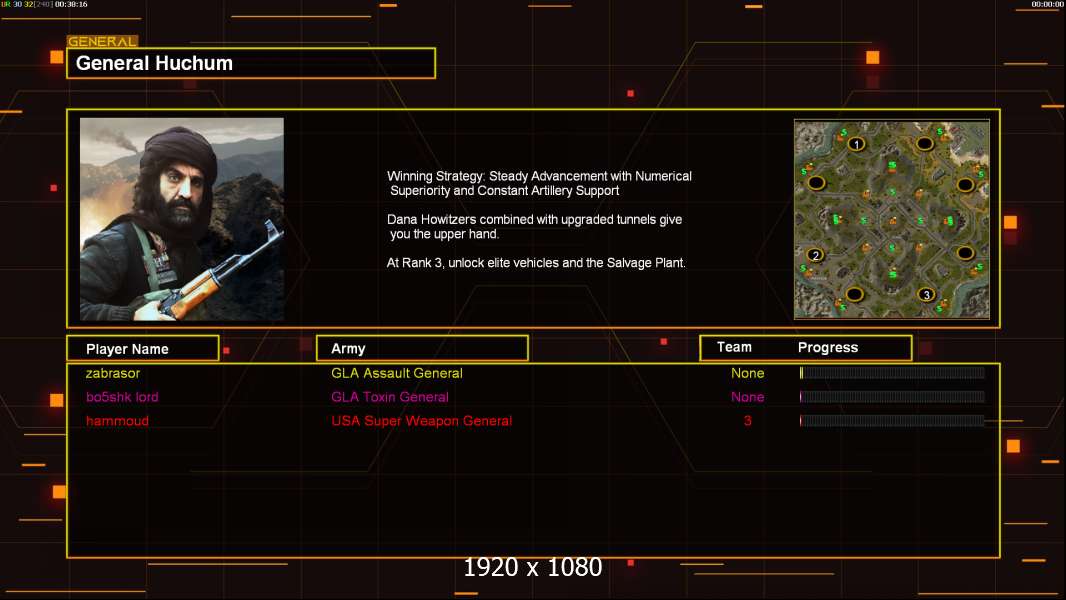
Task: Click the Team column header
Action: [734, 347]
